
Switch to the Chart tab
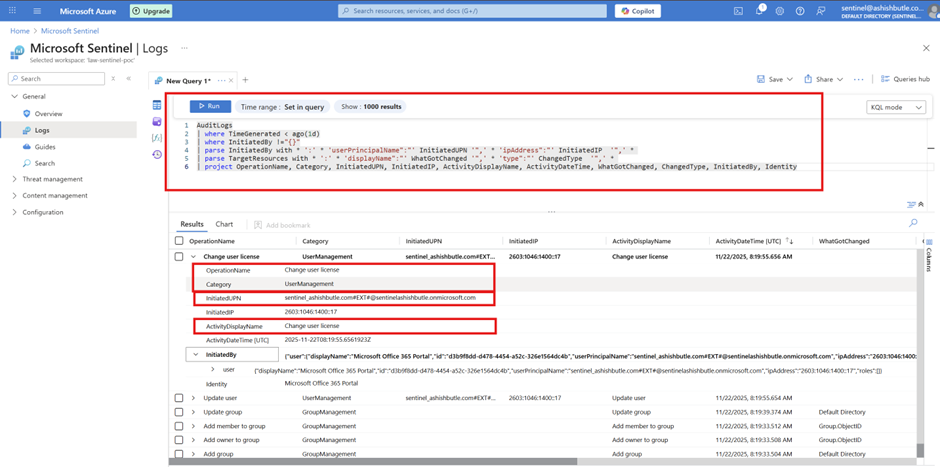click(x=224, y=225)
